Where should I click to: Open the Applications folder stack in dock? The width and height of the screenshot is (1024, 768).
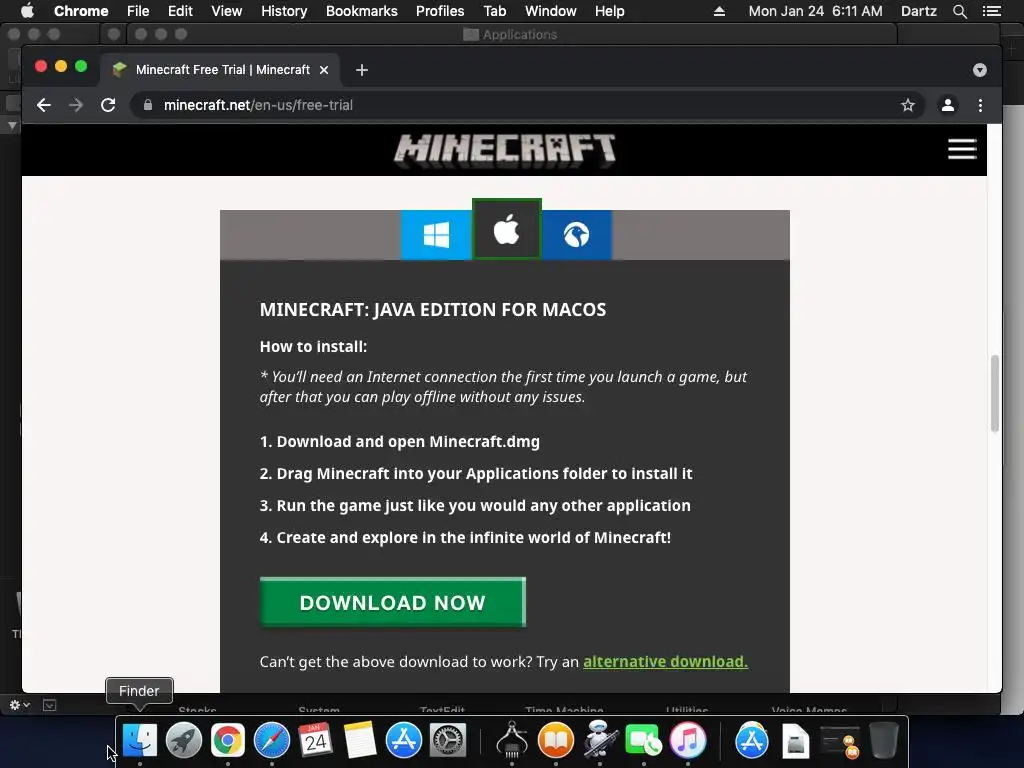pyautogui.click(x=752, y=740)
